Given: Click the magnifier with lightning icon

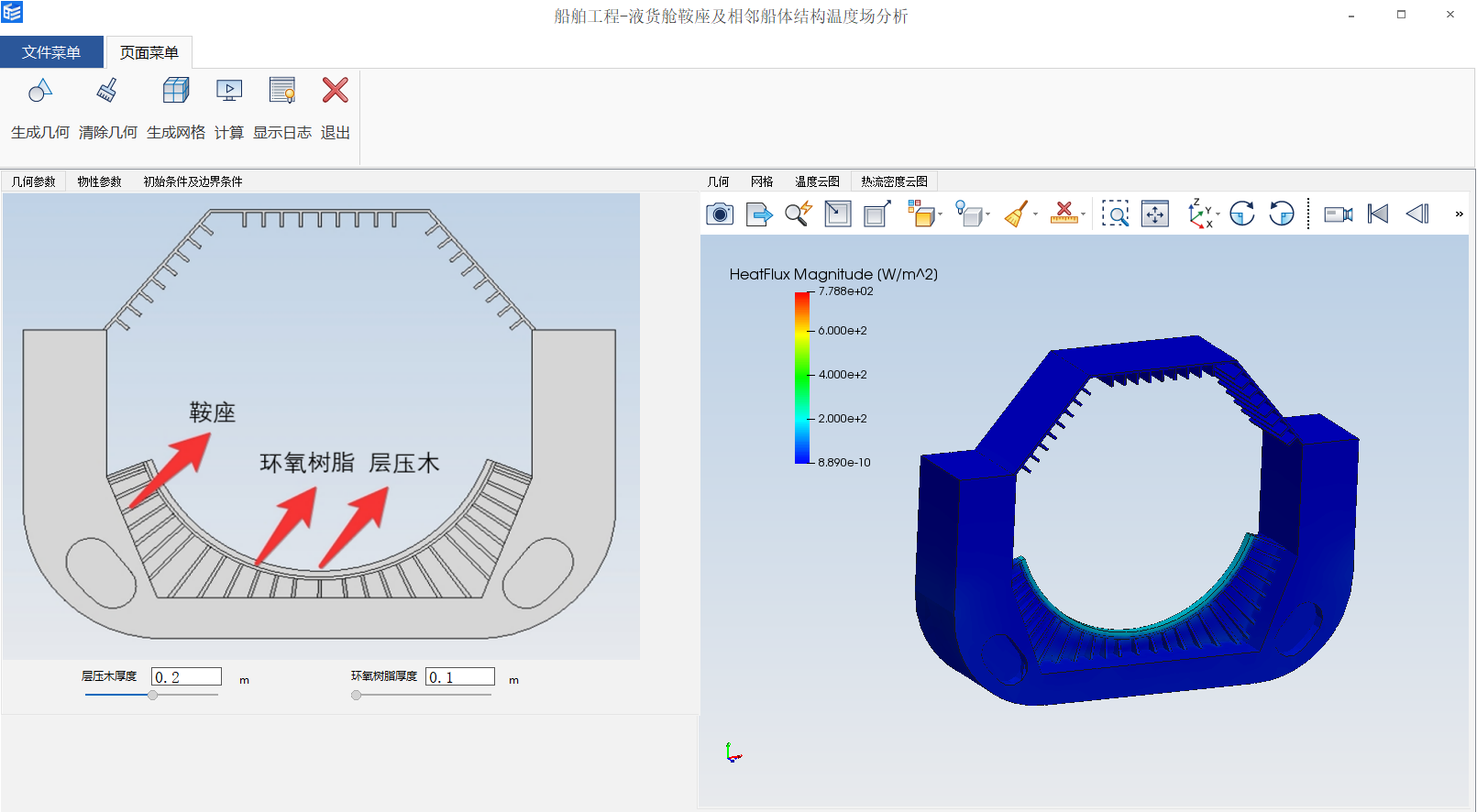Looking at the screenshot, I should [x=799, y=214].
